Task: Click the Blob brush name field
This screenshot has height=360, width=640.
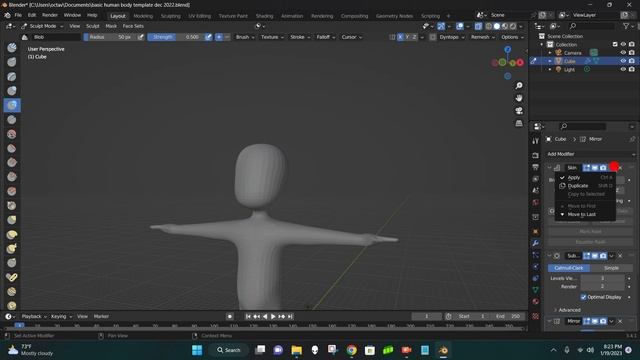Action: [56, 37]
